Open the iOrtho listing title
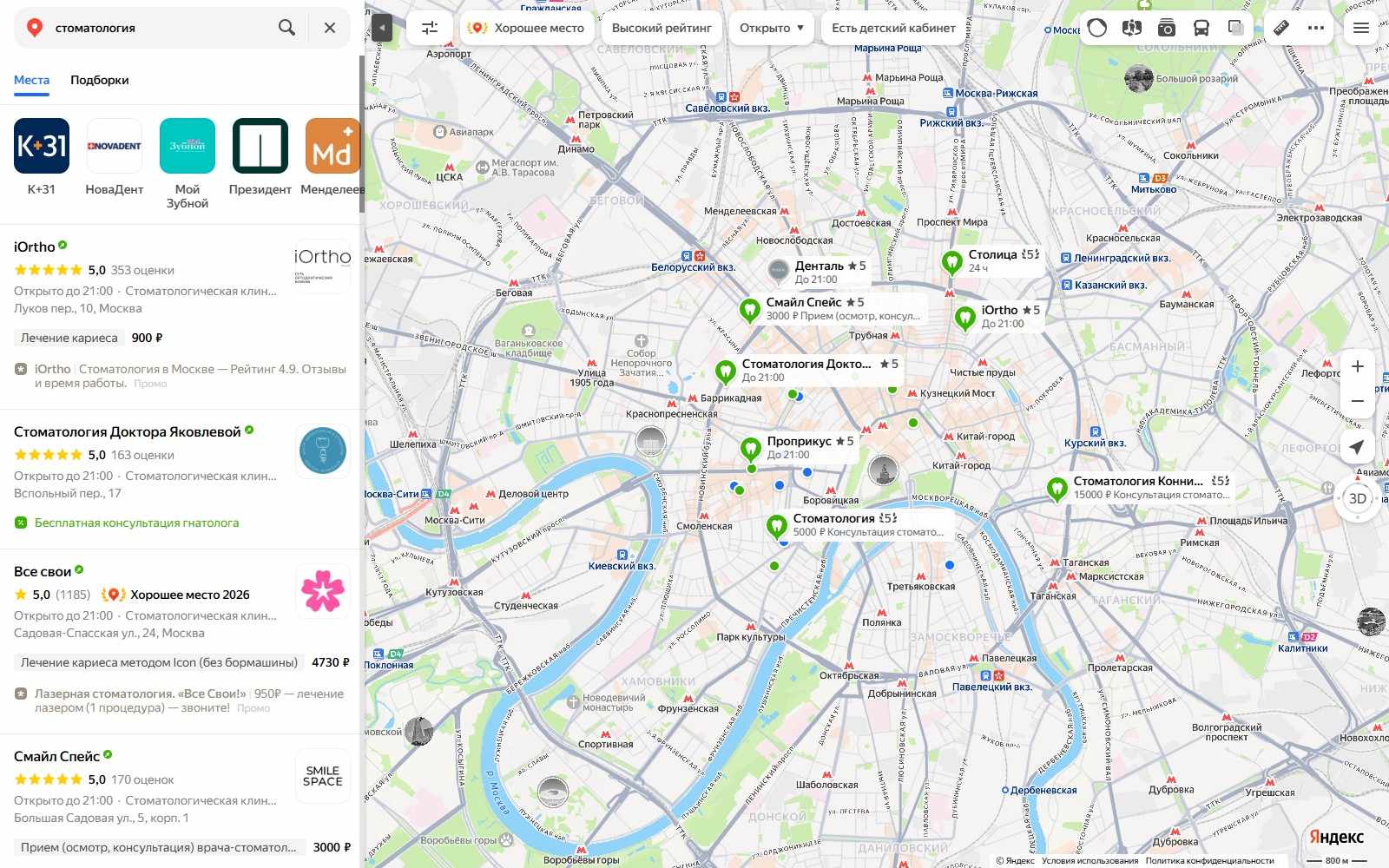Screen dimensions: 1389x868 coord(35,247)
